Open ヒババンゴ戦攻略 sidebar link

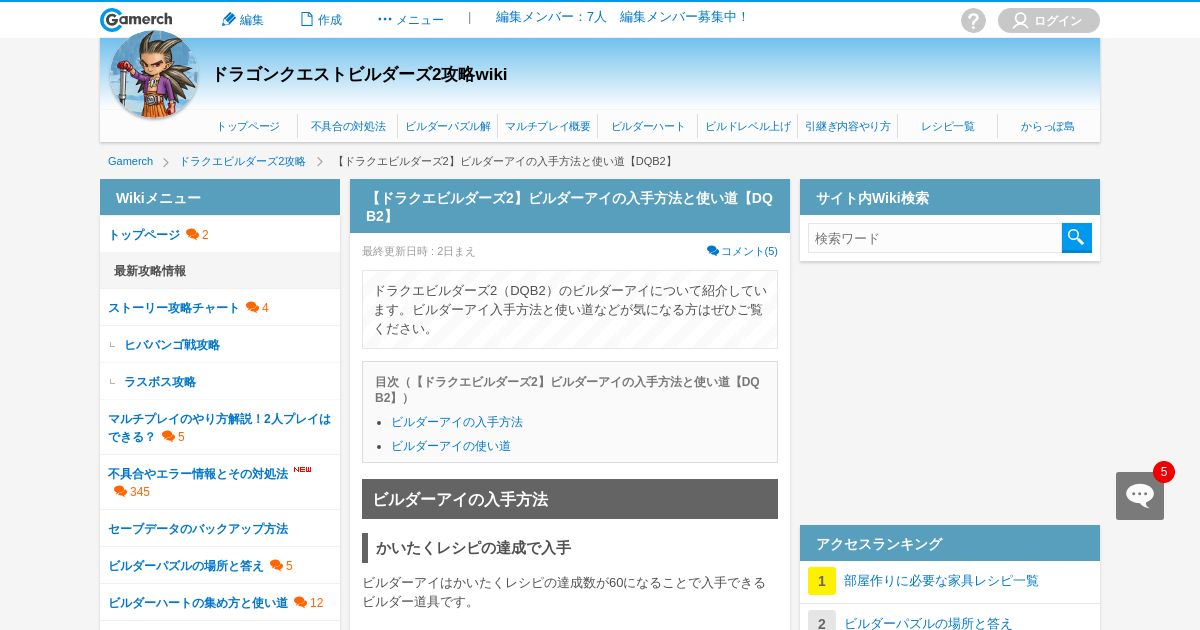click(x=172, y=345)
